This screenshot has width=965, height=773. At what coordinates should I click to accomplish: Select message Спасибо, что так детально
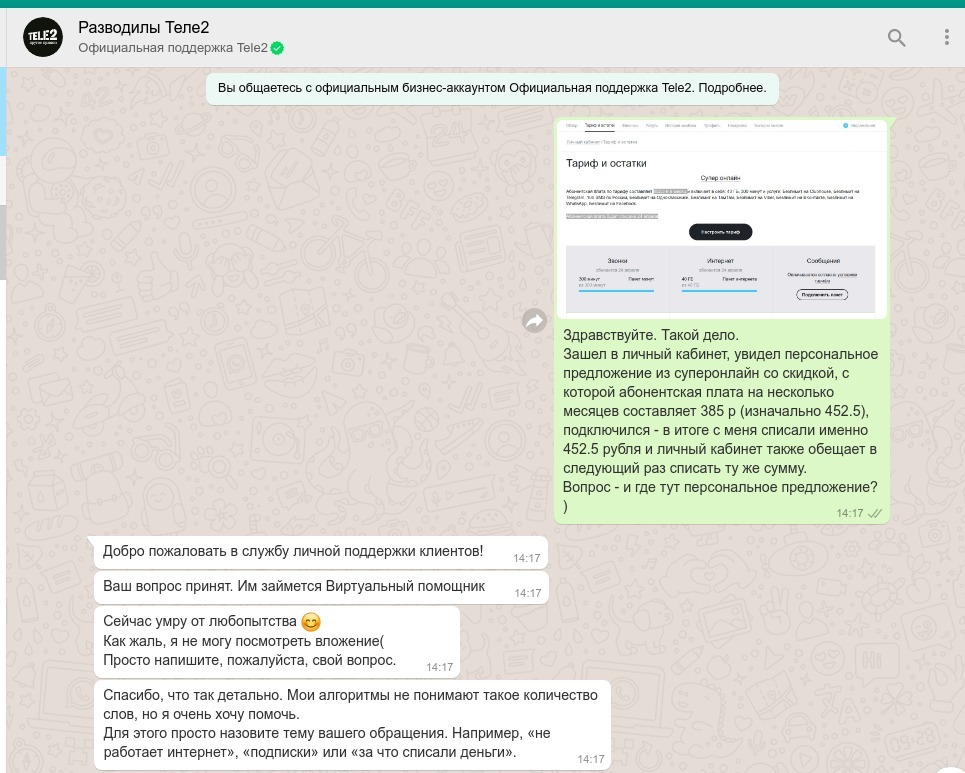352,724
